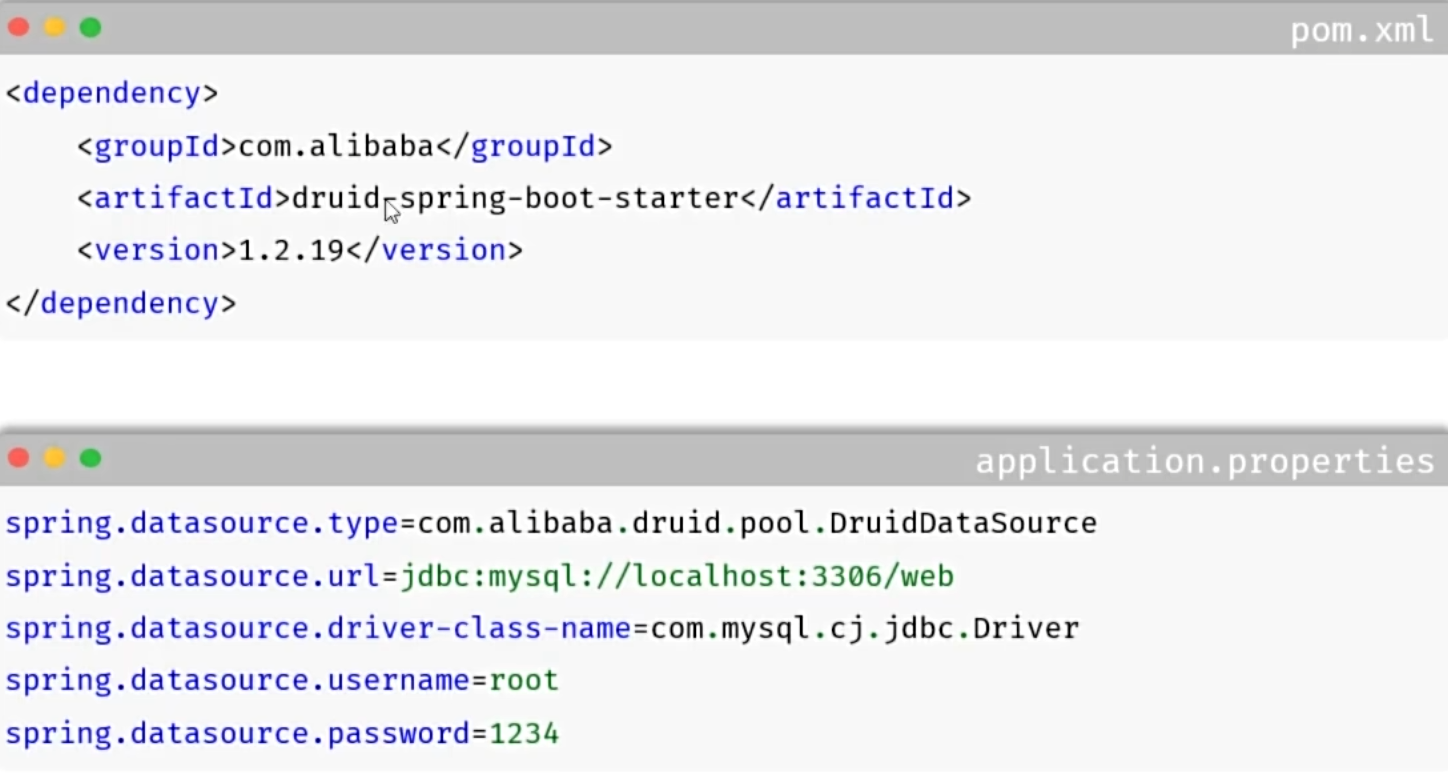This screenshot has height=773, width=1448.
Task: Click the password value 1234
Action: pyautogui.click(x=524, y=734)
